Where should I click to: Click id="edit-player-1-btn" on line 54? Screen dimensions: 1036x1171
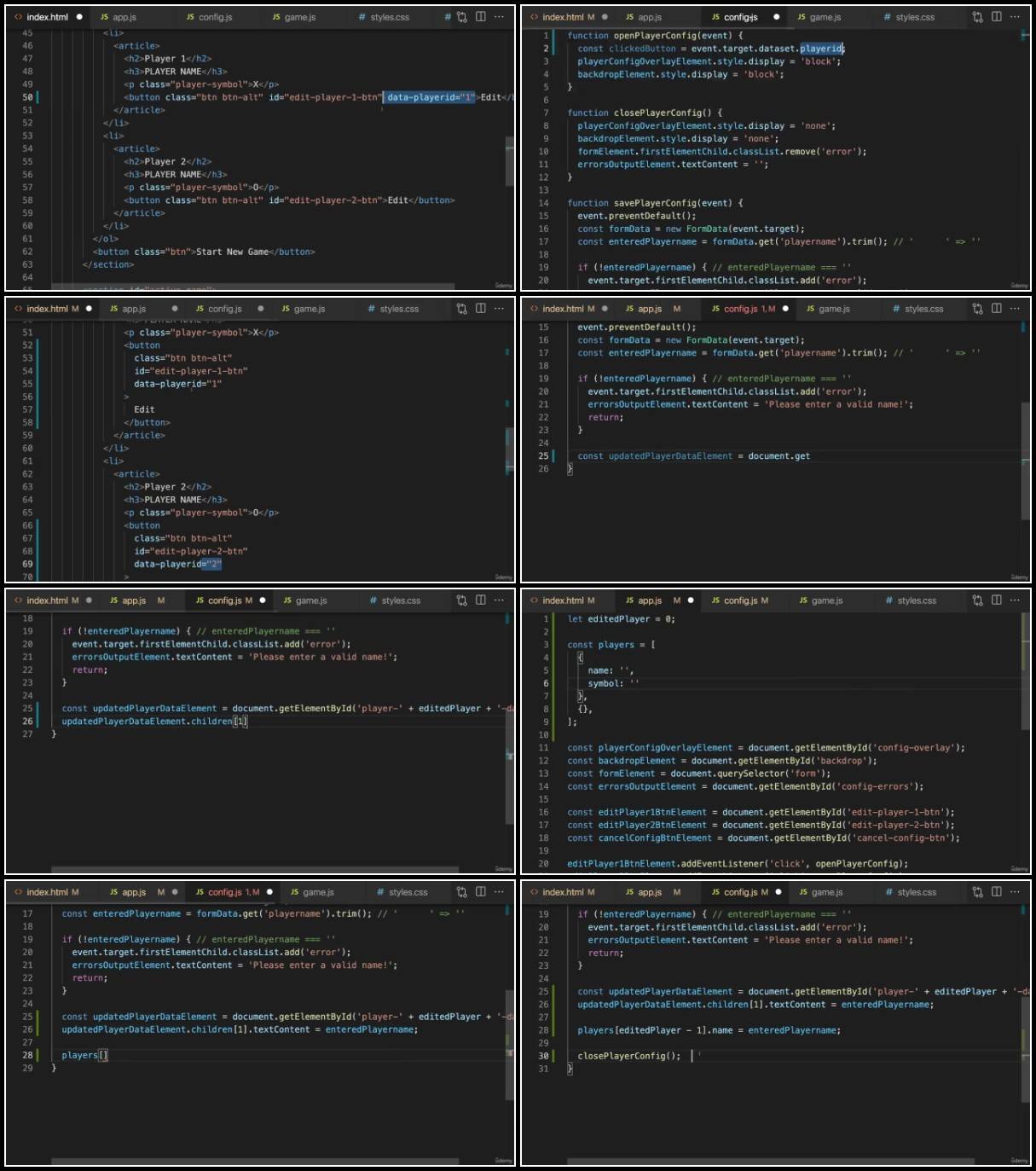(190, 371)
